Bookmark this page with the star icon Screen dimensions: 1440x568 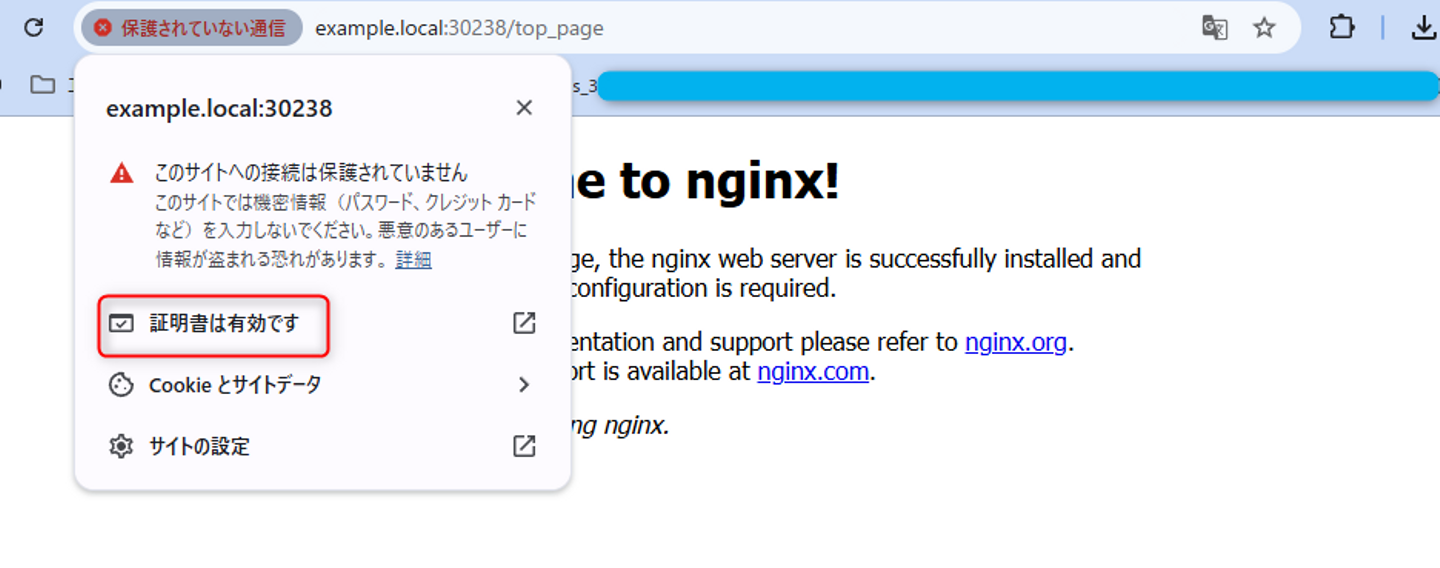coord(1264,28)
